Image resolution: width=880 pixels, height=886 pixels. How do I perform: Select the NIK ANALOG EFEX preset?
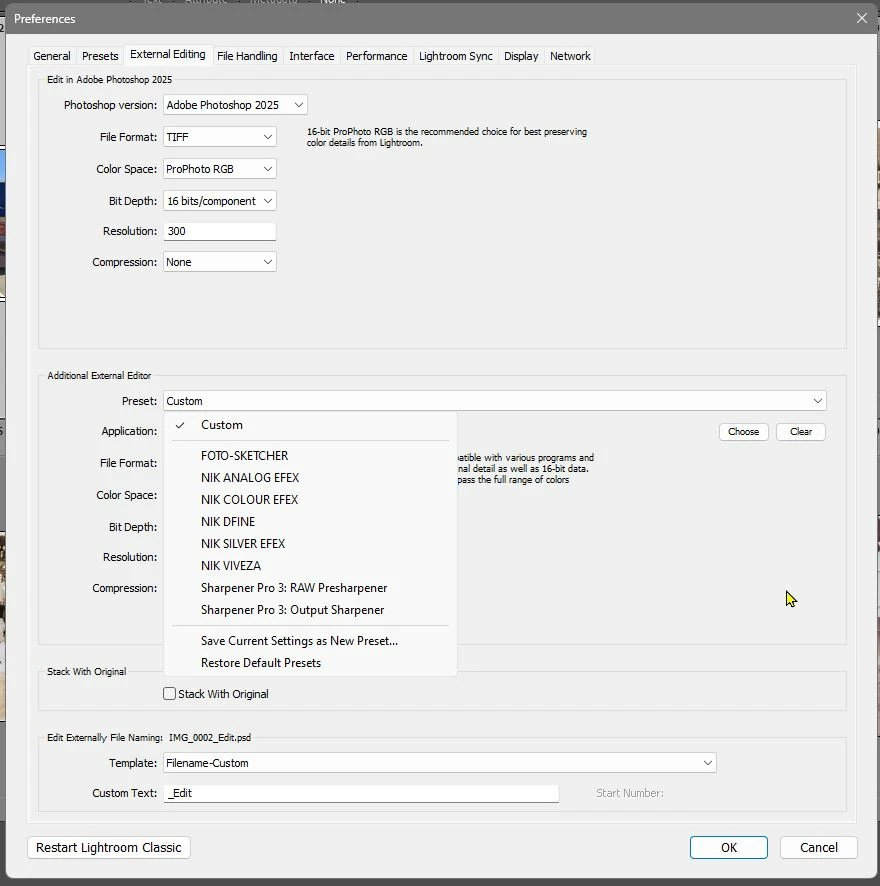click(310, 477)
